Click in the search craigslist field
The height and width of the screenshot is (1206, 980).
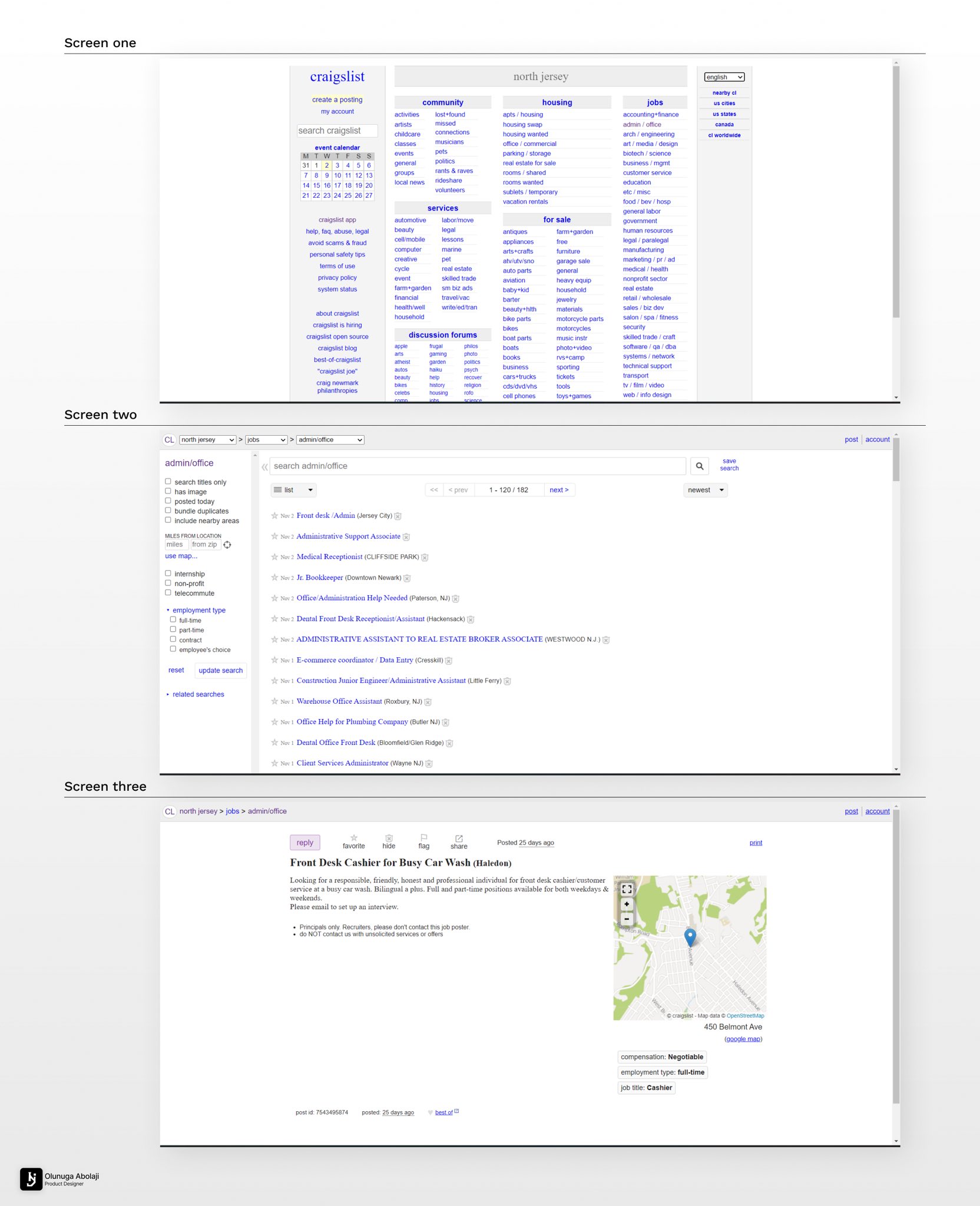[x=337, y=131]
